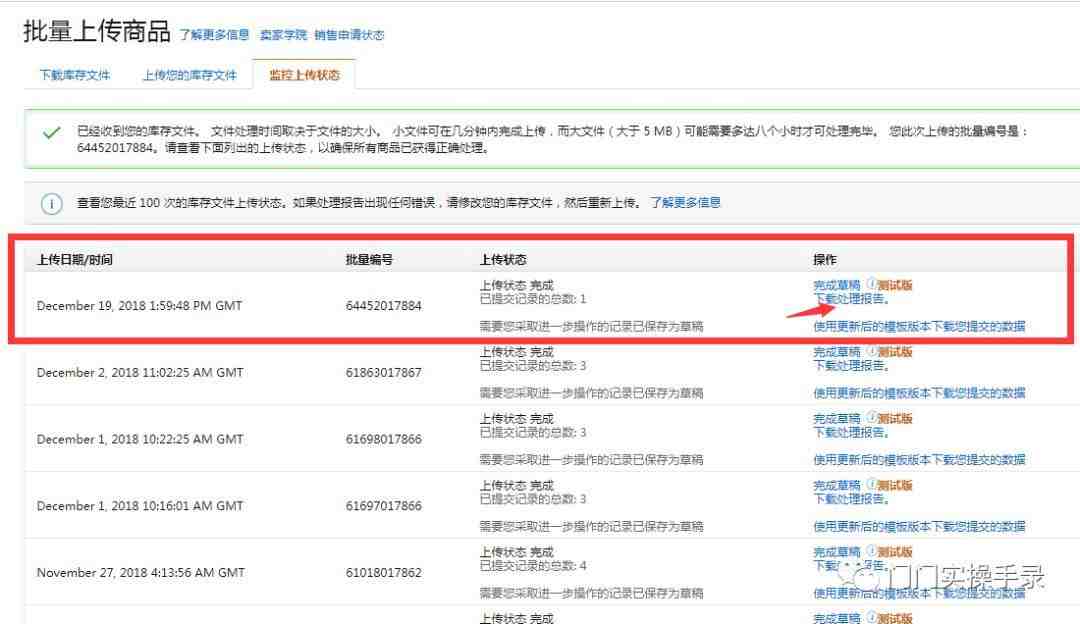Screen dimensions: 1080x624
Task: Click 下载处理报告 for batch 61697017866
Action: tap(851, 499)
